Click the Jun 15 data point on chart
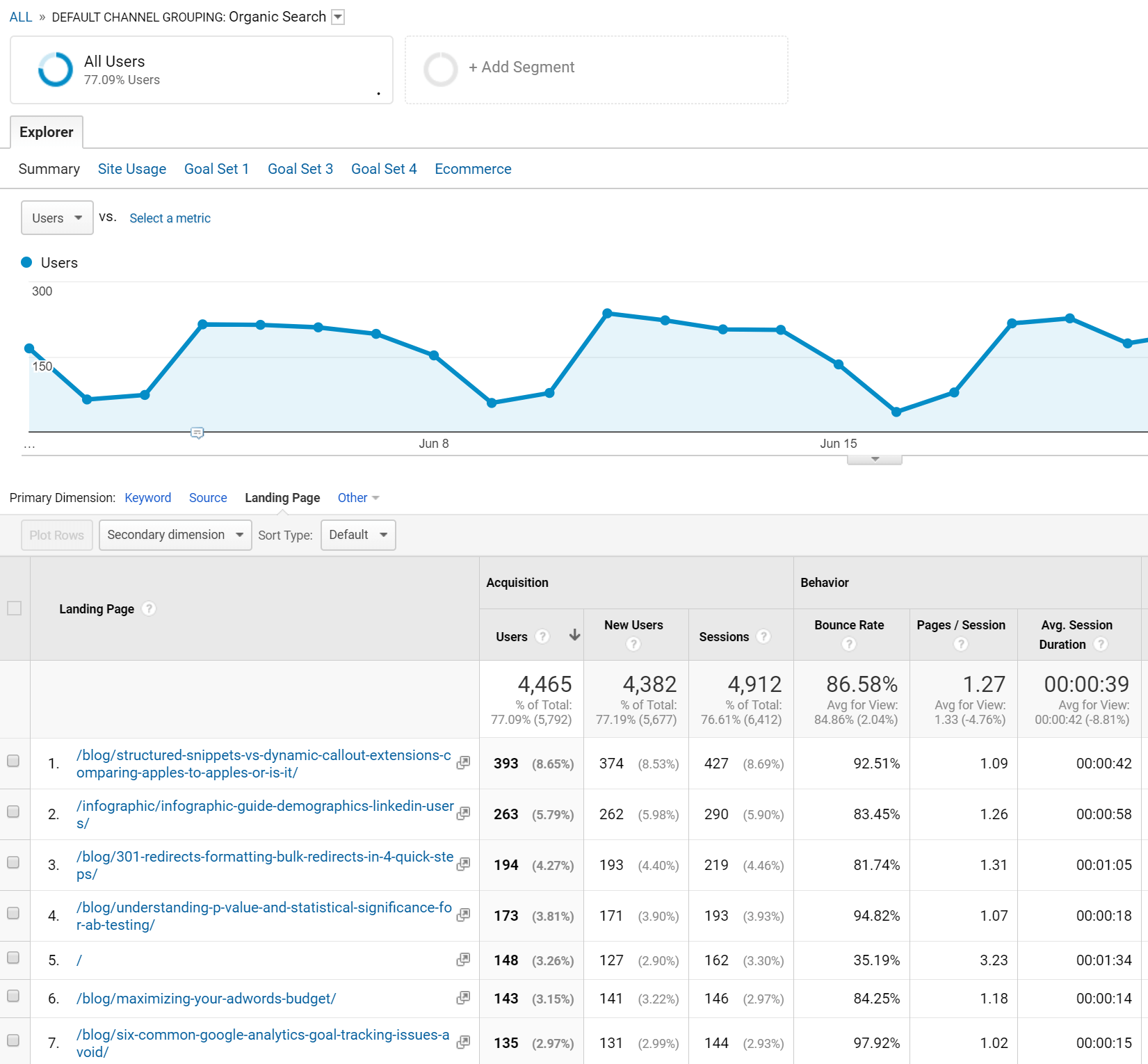Image resolution: width=1148 pixels, height=1064 pixels. coord(839,364)
